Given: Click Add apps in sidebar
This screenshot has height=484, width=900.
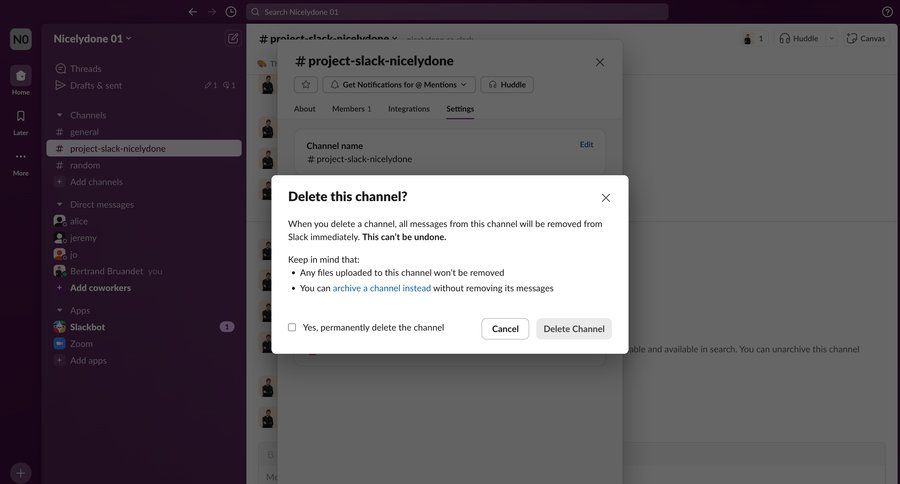Looking at the screenshot, I should point(88,360).
